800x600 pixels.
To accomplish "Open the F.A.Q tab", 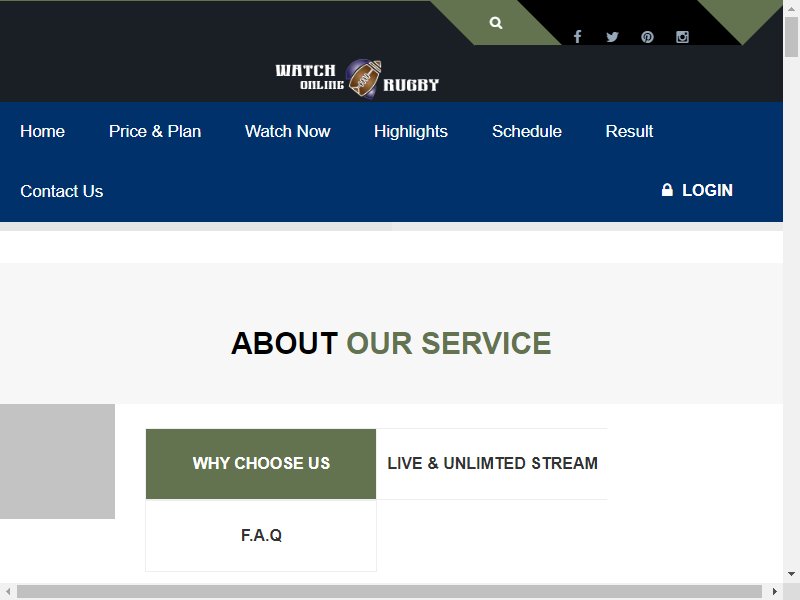I will (x=261, y=536).
